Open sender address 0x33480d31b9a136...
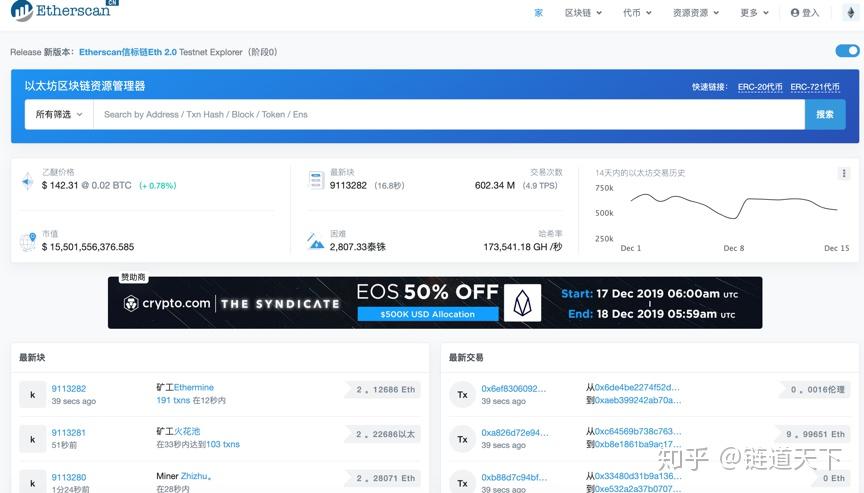This screenshot has height=493, width=864. click(x=638, y=476)
